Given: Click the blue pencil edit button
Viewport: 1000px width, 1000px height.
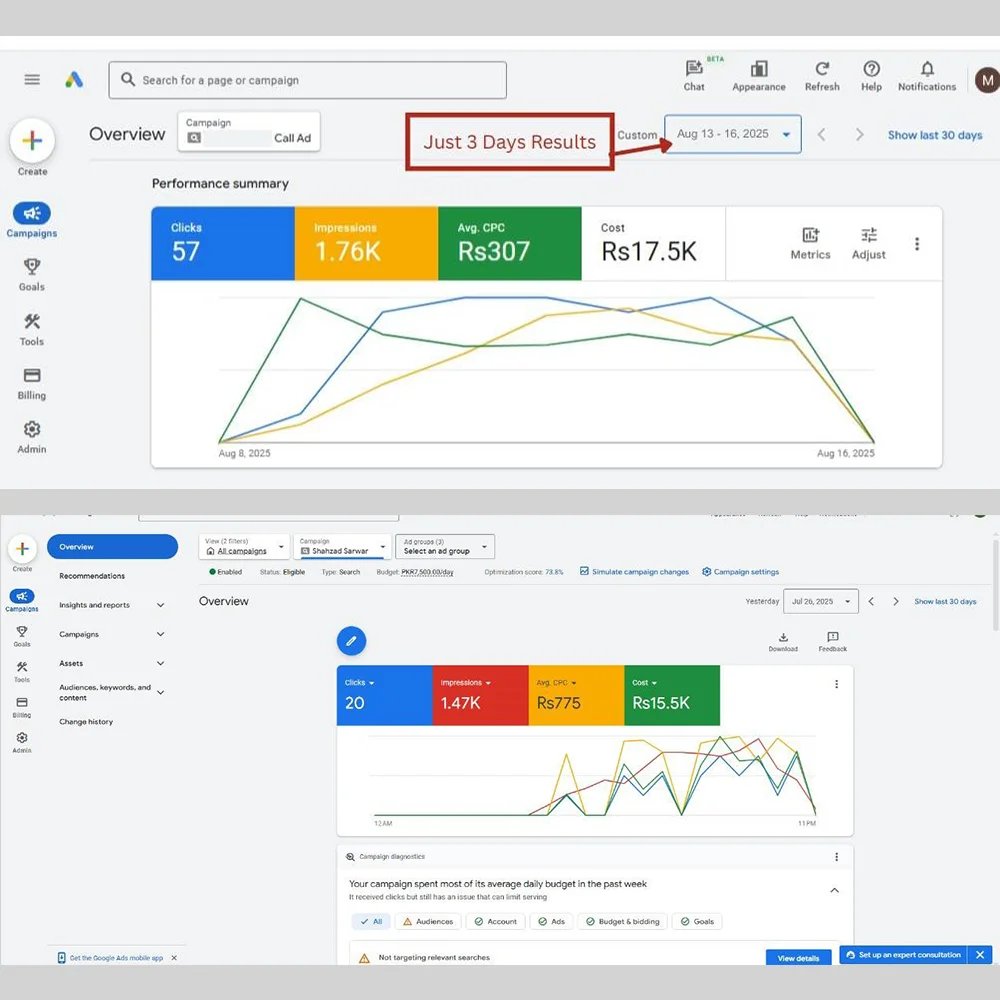Looking at the screenshot, I should (351, 640).
